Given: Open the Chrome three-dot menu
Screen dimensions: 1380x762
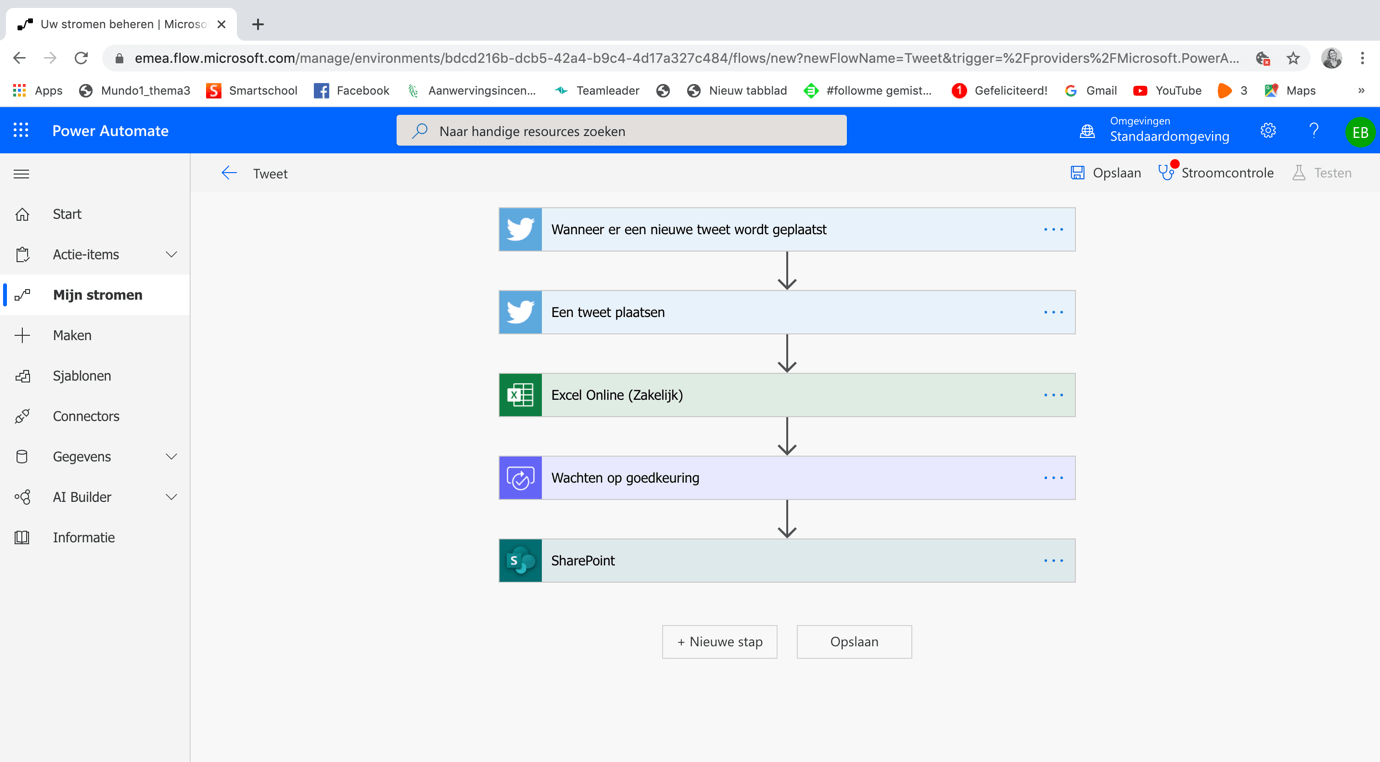Looking at the screenshot, I should pos(1362,58).
